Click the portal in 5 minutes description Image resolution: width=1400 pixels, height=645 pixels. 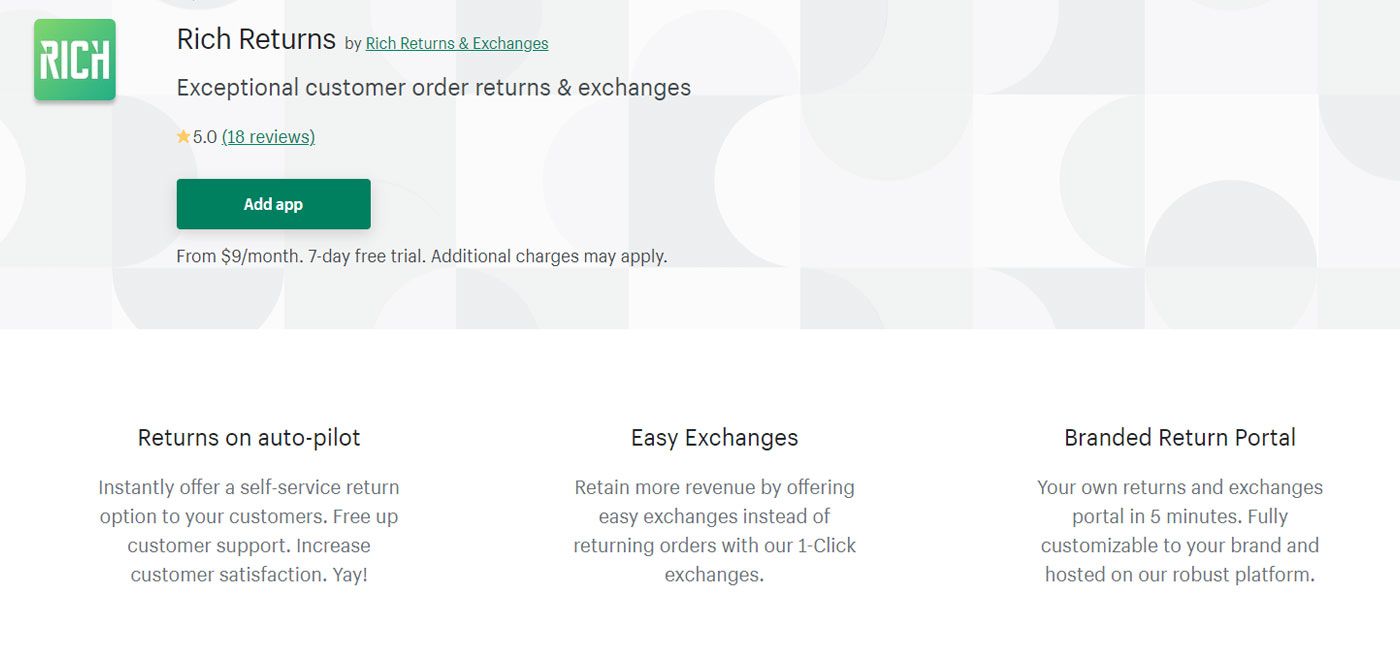coord(1180,531)
